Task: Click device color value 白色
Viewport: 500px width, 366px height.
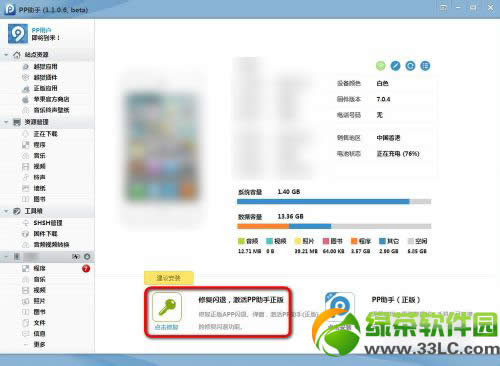Action: click(382, 83)
